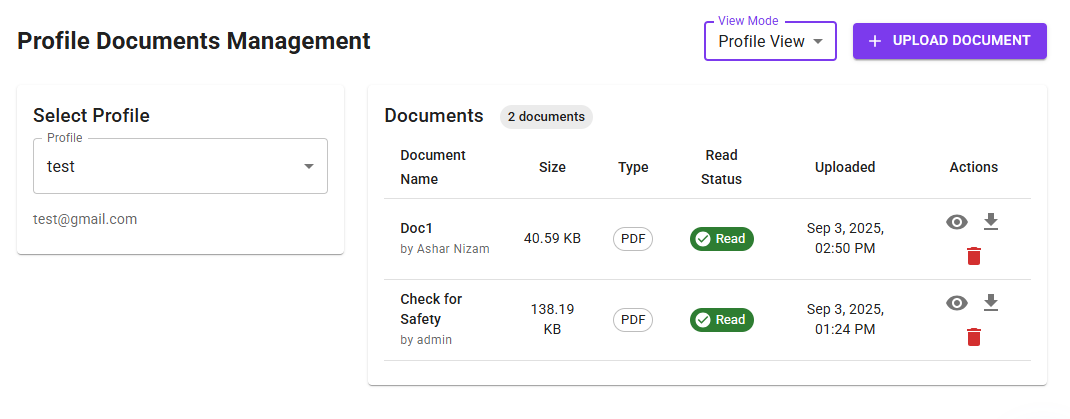Select the Doc1 document name
Image resolution: width=1070 pixels, height=419 pixels.
tap(417, 228)
